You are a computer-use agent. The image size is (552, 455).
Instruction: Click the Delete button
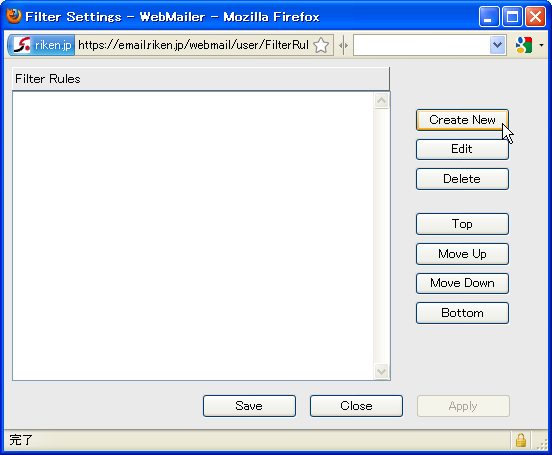[462, 179]
